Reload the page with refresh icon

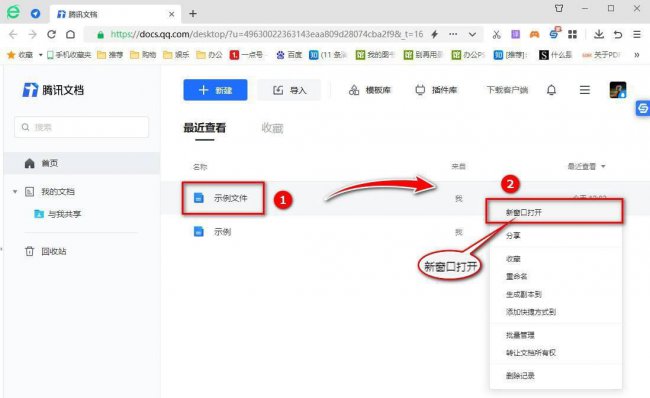(x=51, y=34)
